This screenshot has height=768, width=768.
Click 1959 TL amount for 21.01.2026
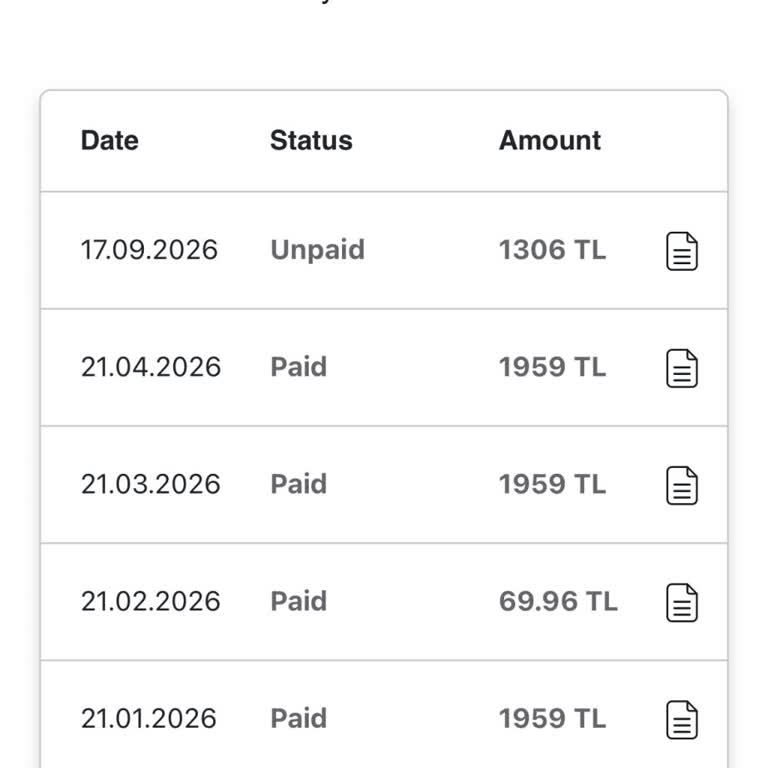pyautogui.click(x=552, y=718)
